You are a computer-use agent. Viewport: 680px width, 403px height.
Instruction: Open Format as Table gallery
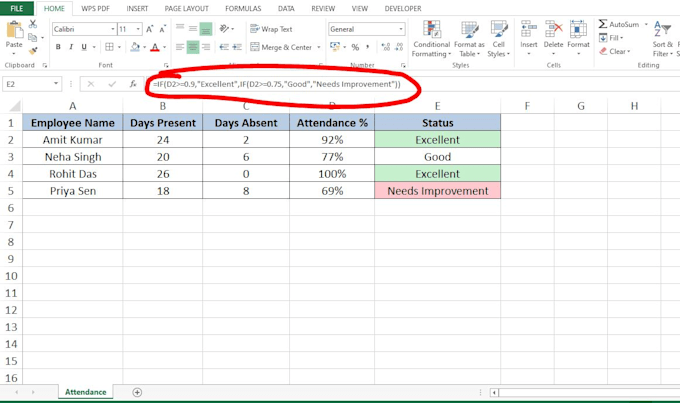(469, 39)
